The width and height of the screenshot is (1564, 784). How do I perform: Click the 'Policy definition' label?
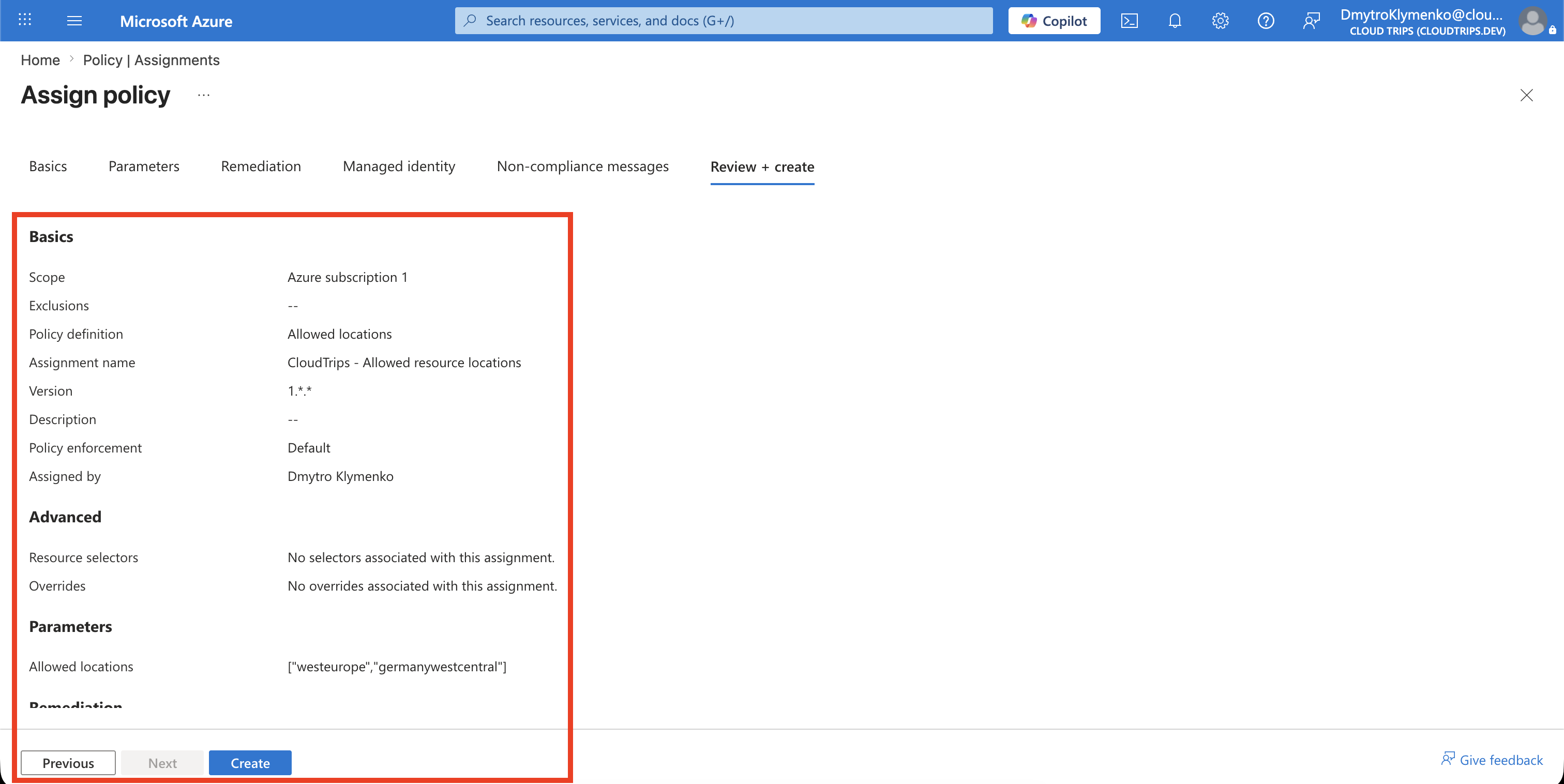(x=76, y=334)
